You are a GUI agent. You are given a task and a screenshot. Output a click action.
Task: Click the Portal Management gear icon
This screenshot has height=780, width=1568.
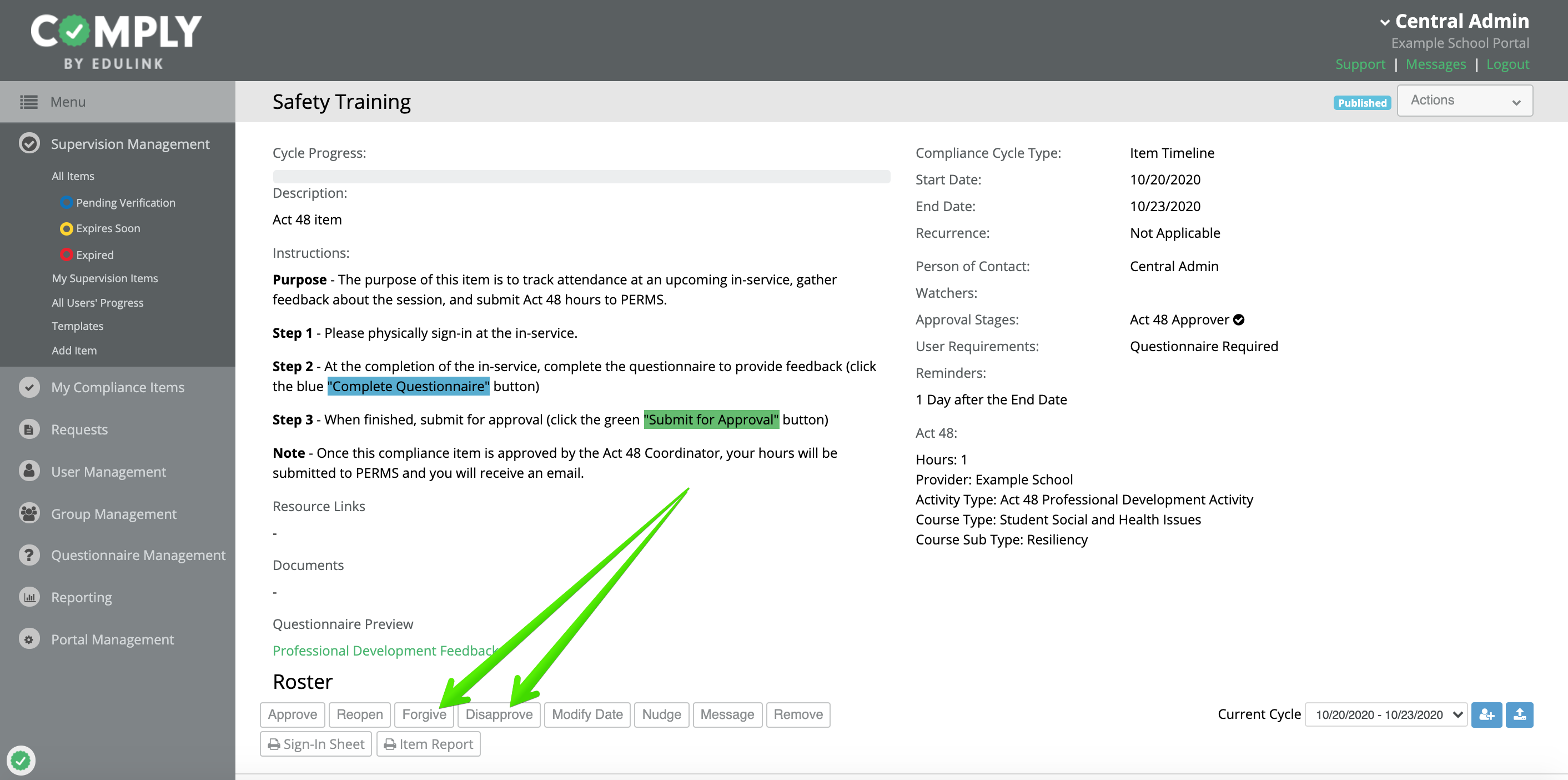point(29,639)
